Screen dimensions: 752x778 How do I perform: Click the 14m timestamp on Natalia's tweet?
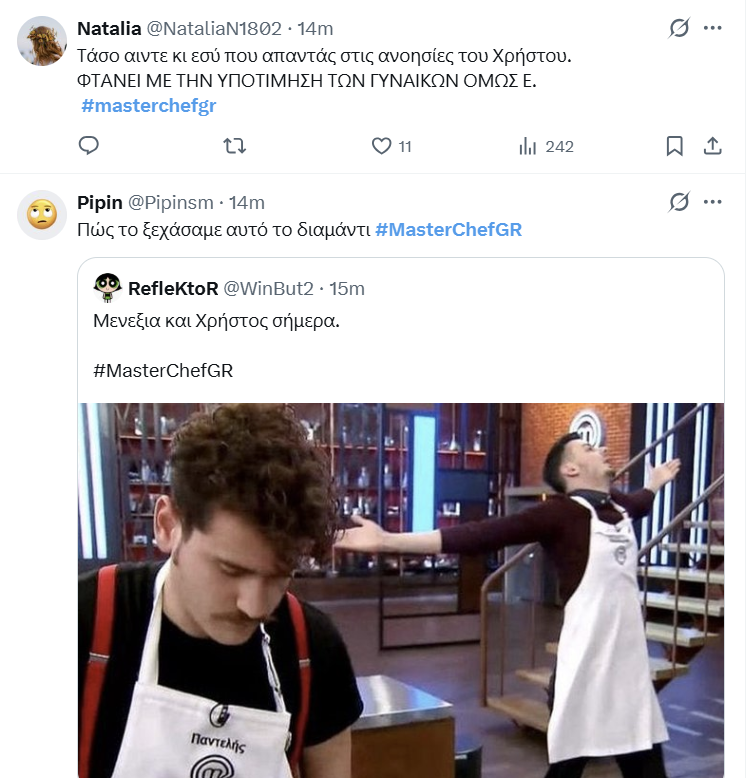317,28
